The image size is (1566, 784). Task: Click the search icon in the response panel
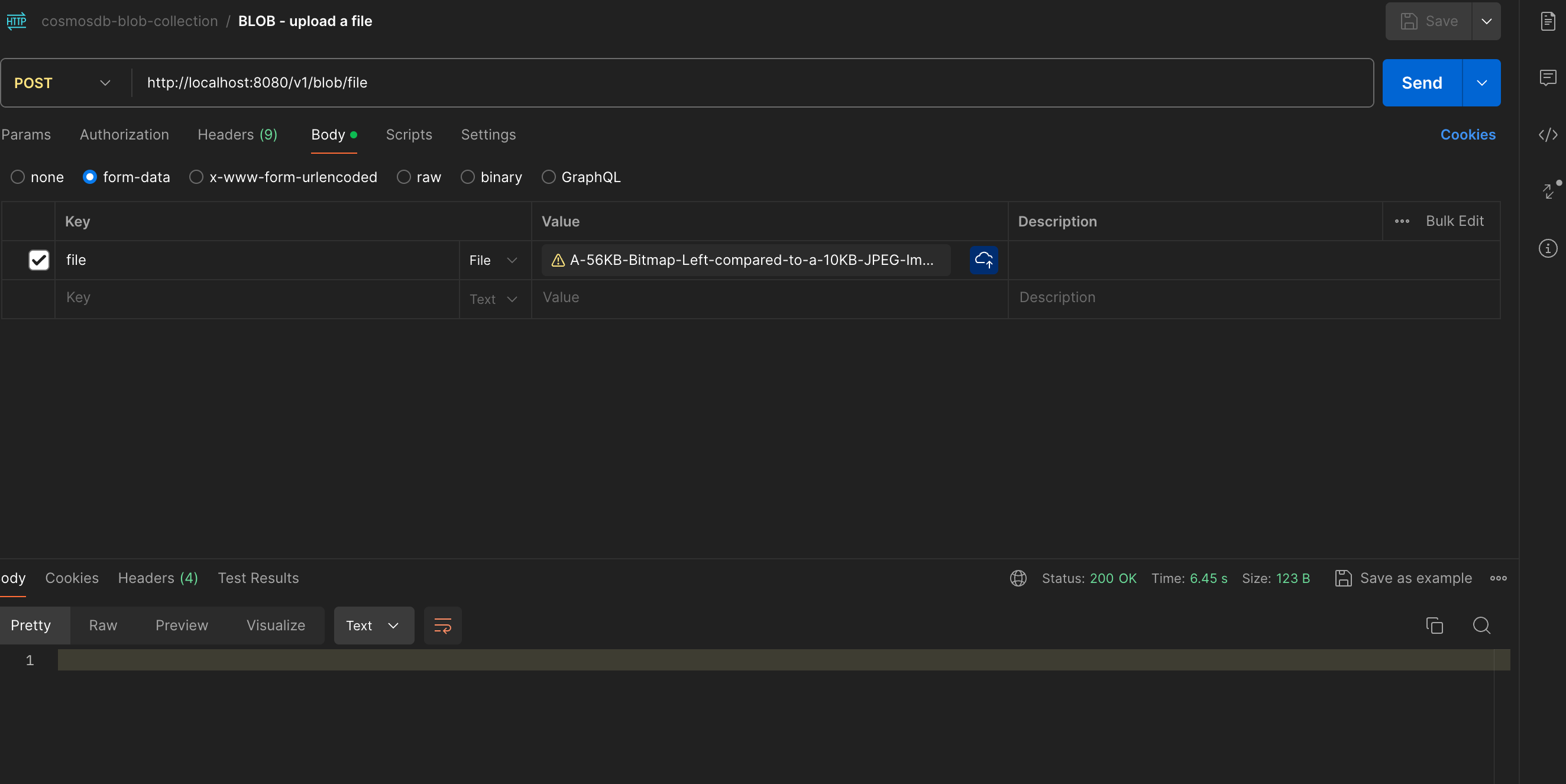pos(1481,626)
